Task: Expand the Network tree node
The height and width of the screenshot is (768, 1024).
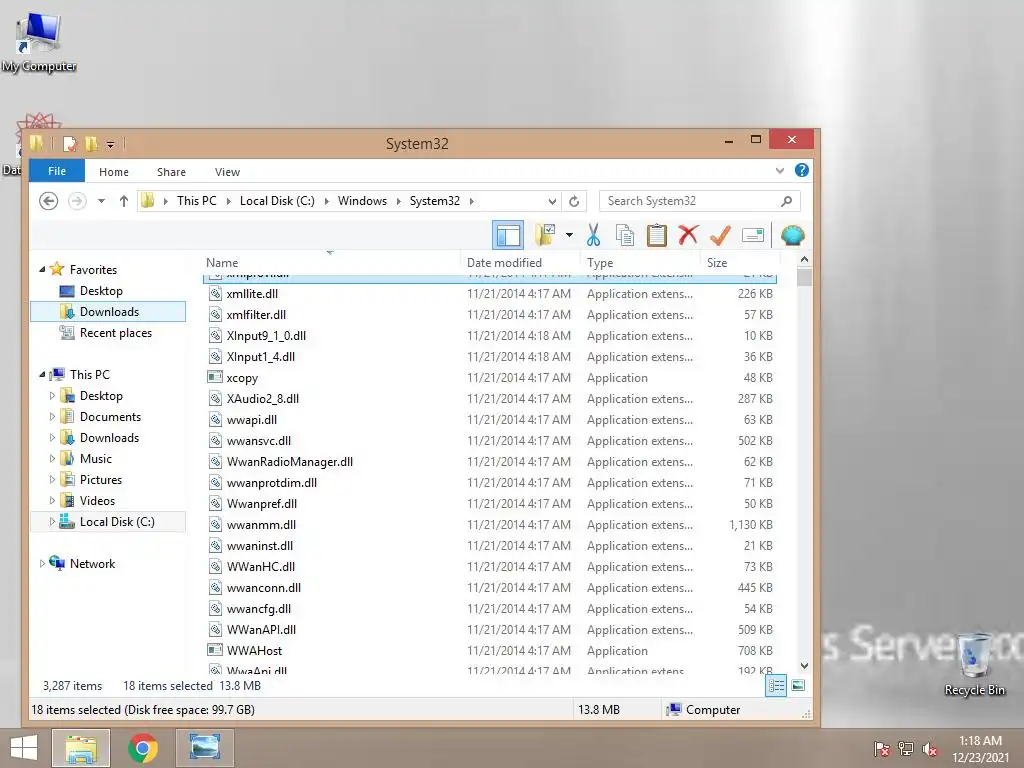Action: [42, 564]
